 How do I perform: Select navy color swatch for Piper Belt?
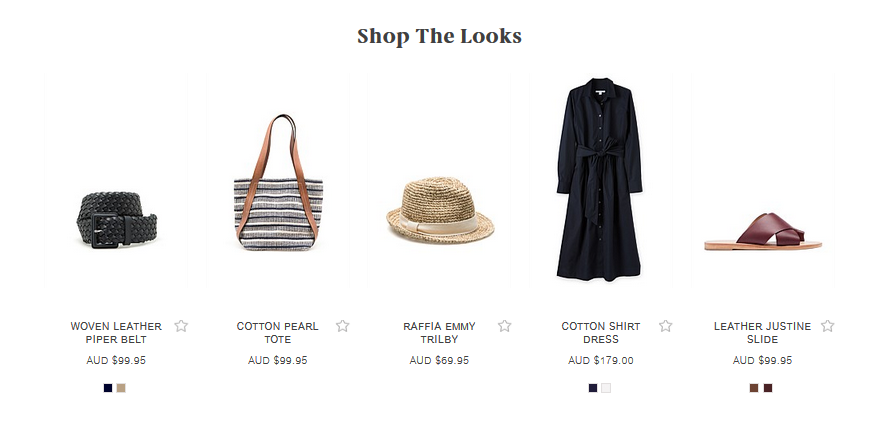coord(108,388)
